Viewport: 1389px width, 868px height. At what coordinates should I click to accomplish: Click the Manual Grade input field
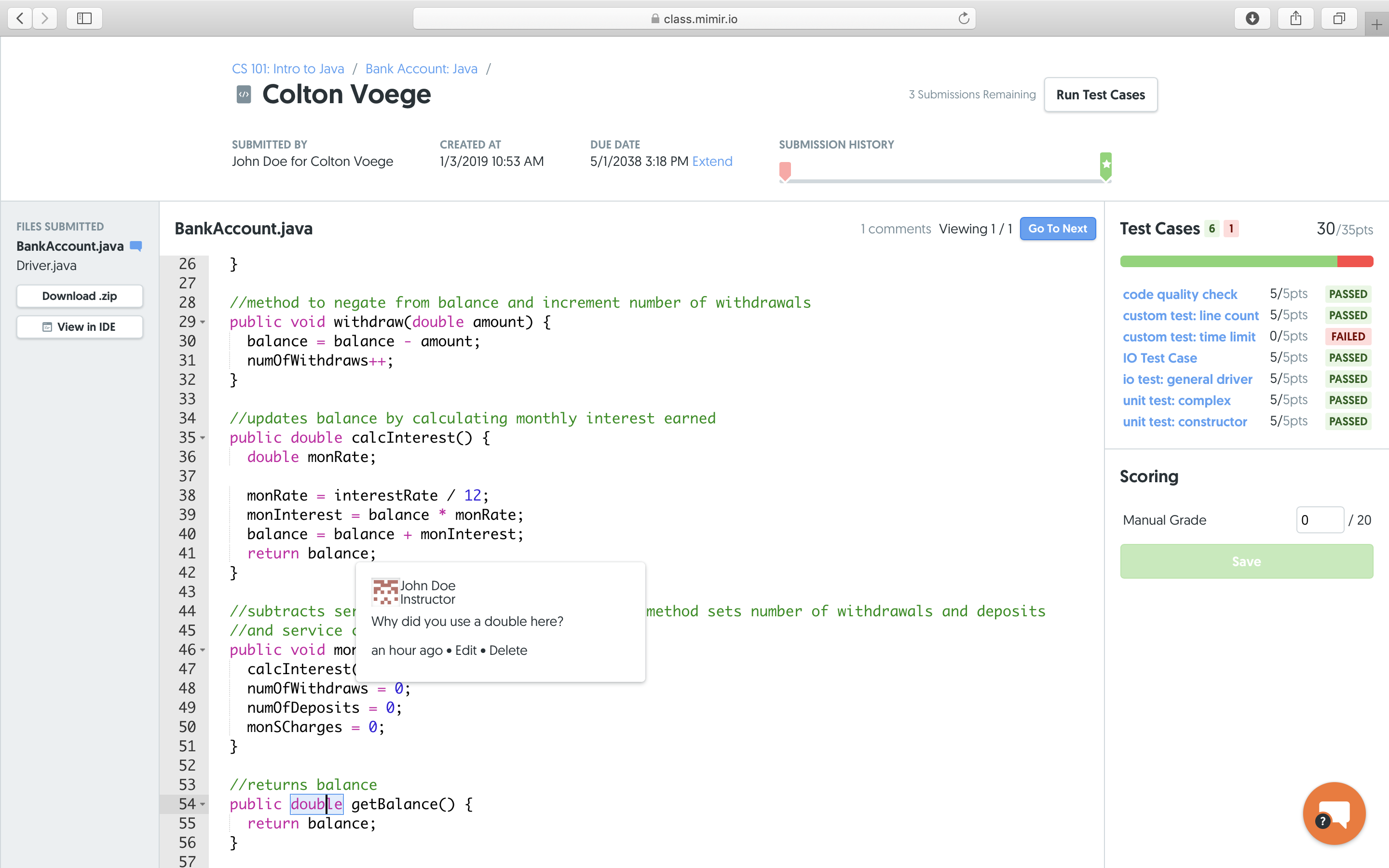tap(1320, 519)
